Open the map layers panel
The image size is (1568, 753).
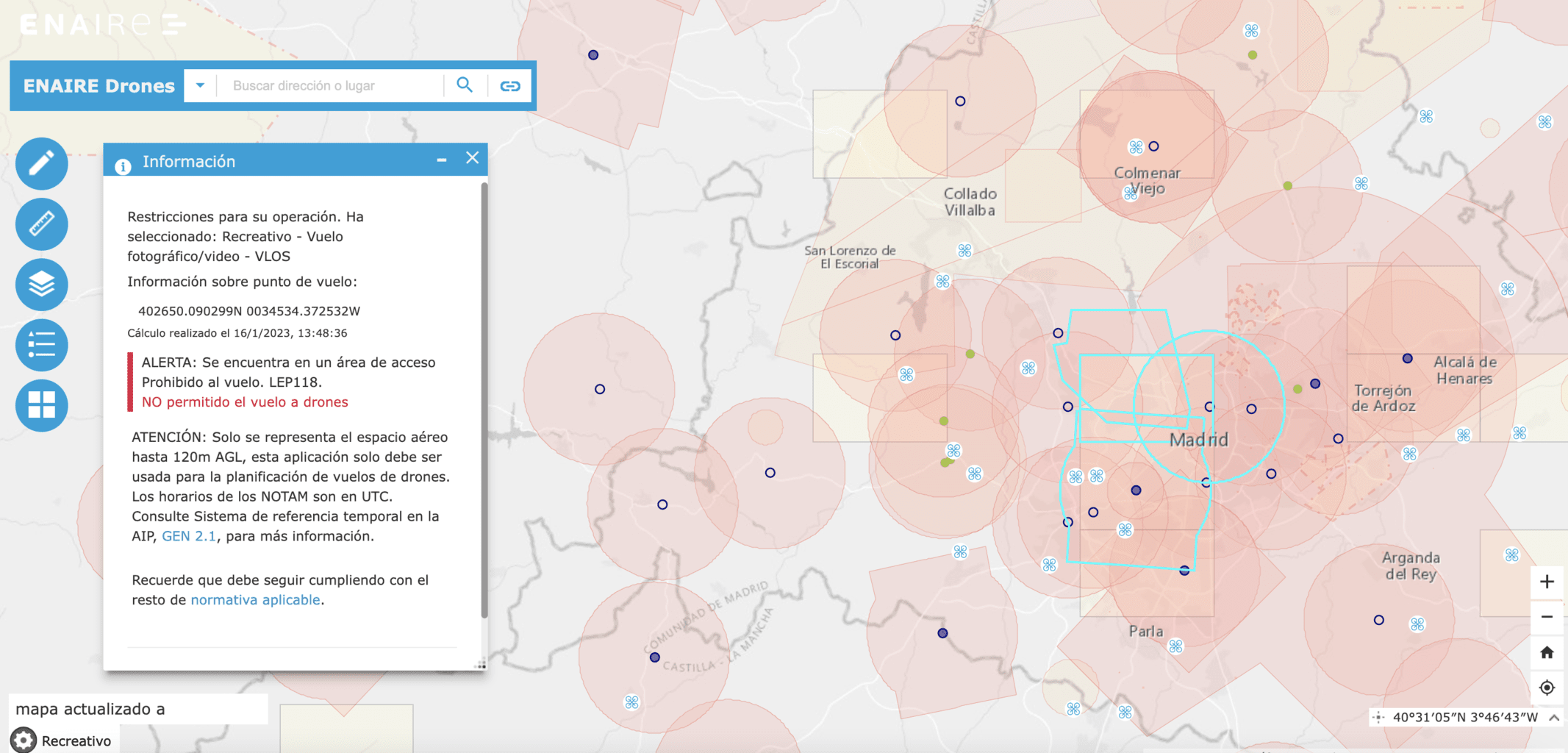tap(42, 284)
